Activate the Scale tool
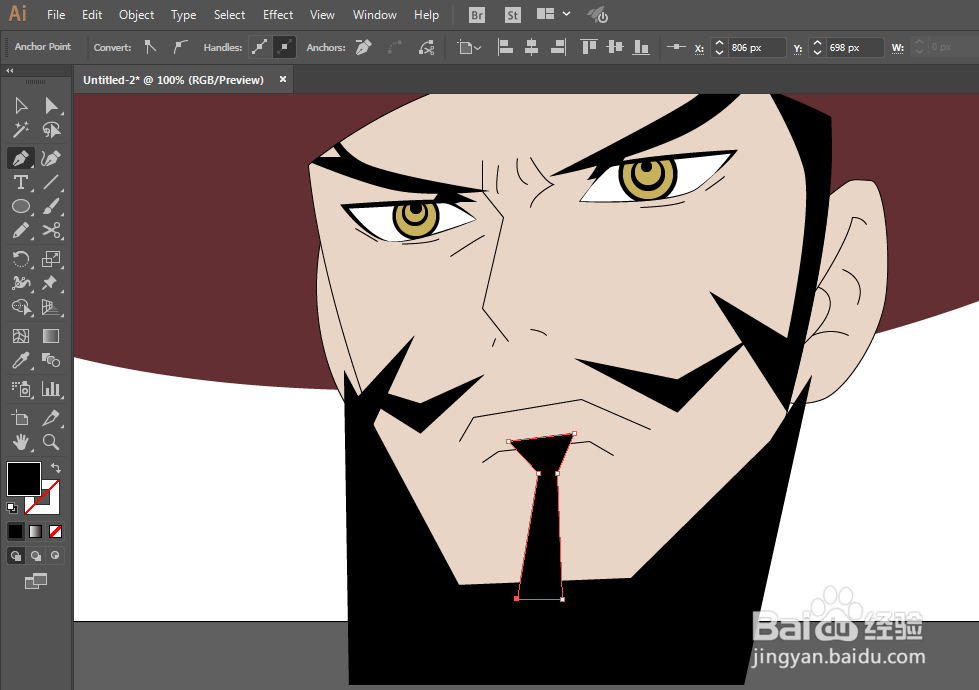This screenshot has height=690, width=979. click(x=51, y=259)
